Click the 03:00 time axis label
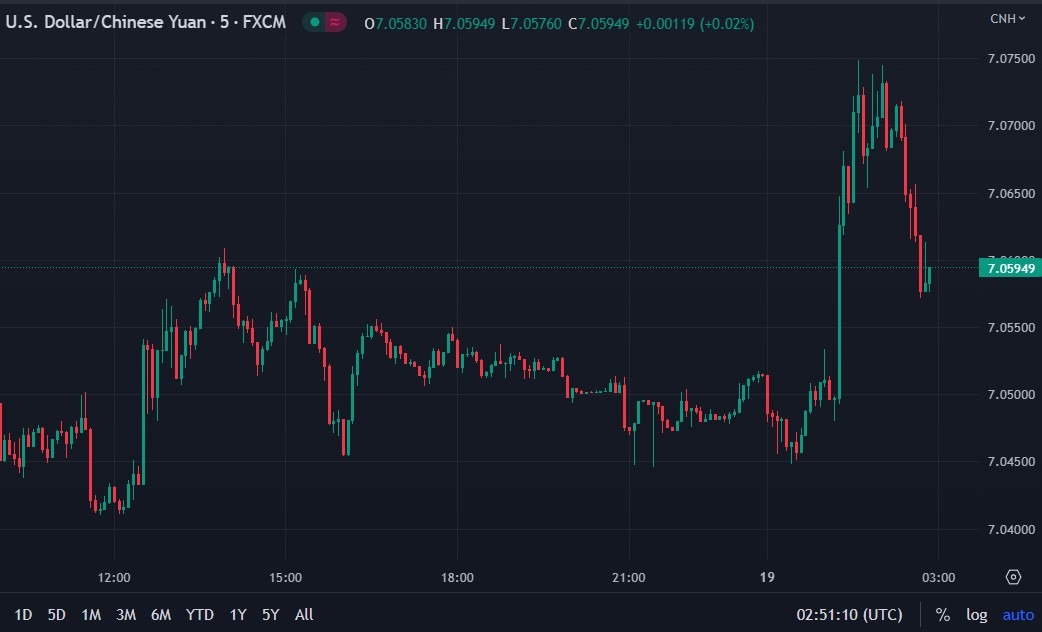1042x632 pixels. tap(938, 578)
